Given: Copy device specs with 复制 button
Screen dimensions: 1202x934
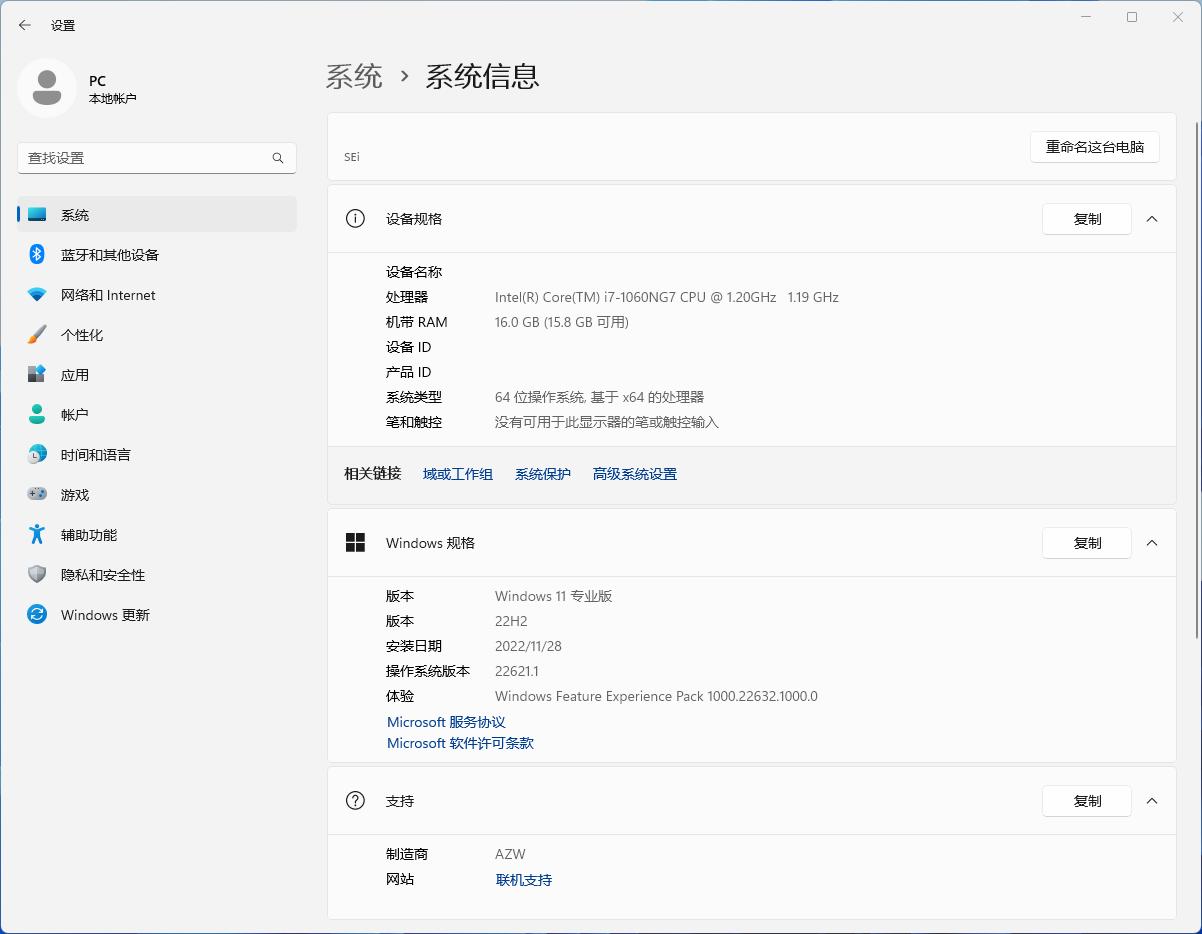Looking at the screenshot, I should point(1086,219).
